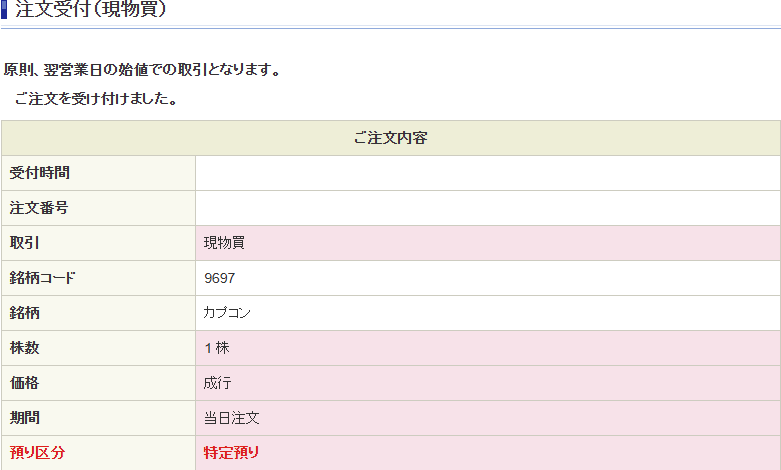Click the 1 株 quantity value
781x470 pixels.
217,348
